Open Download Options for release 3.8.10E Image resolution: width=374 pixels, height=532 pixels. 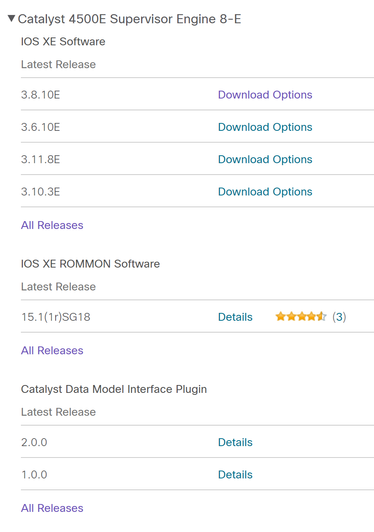coord(265,95)
